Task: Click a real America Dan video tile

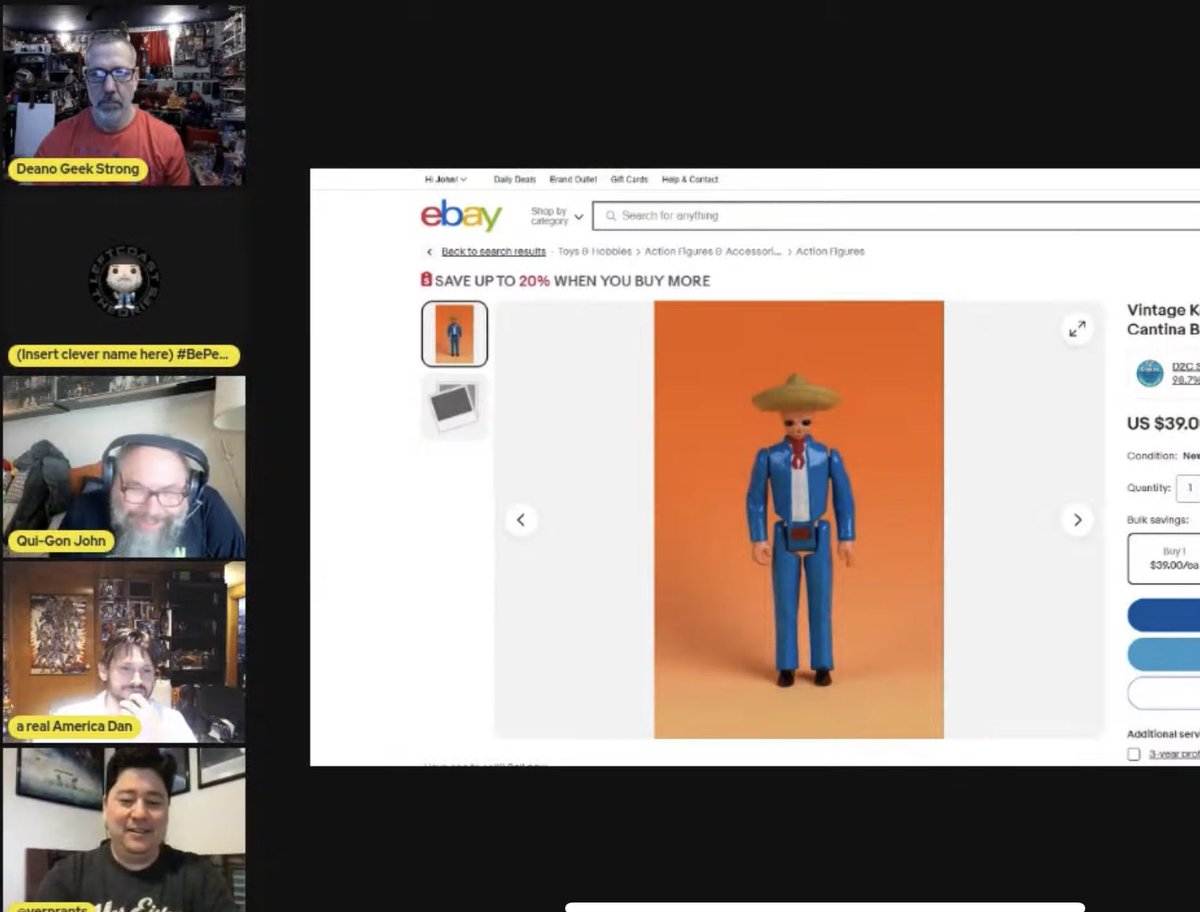Action: click(124, 652)
